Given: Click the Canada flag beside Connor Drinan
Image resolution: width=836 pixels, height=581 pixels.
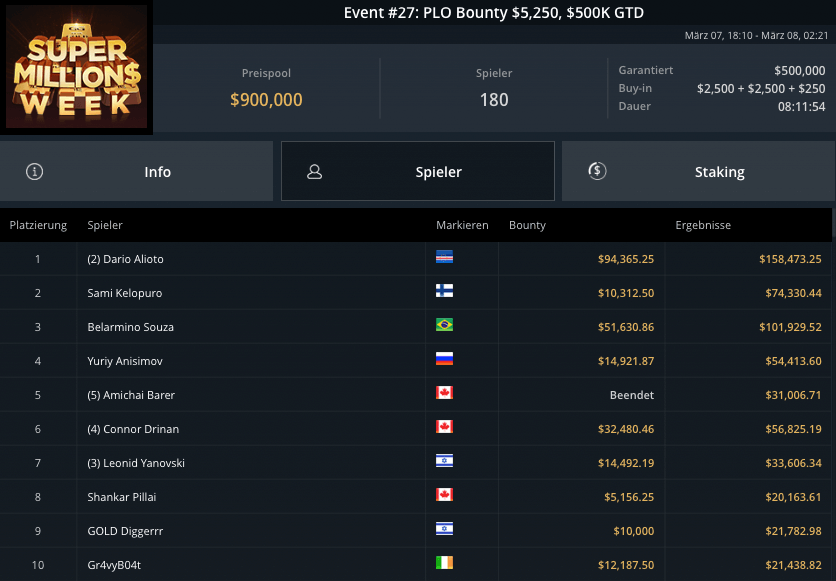Looking at the screenshot, I should click(445, 428).
